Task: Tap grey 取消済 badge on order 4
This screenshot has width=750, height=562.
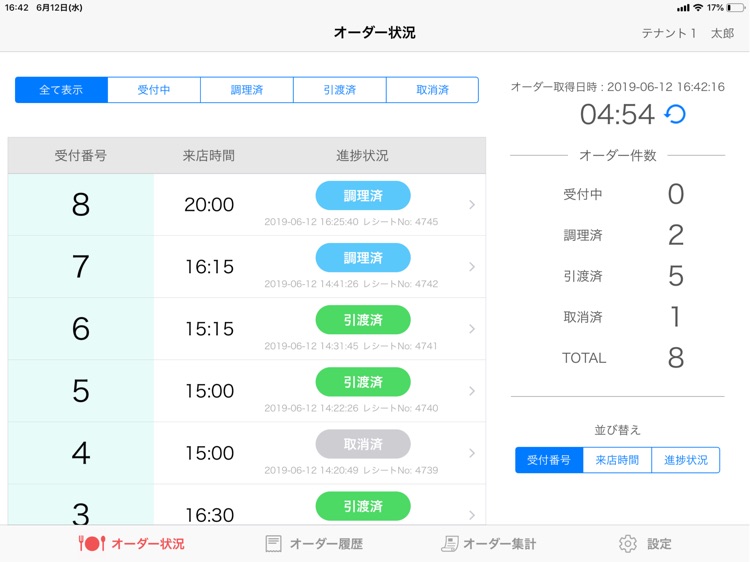Action: pos(363,444)
